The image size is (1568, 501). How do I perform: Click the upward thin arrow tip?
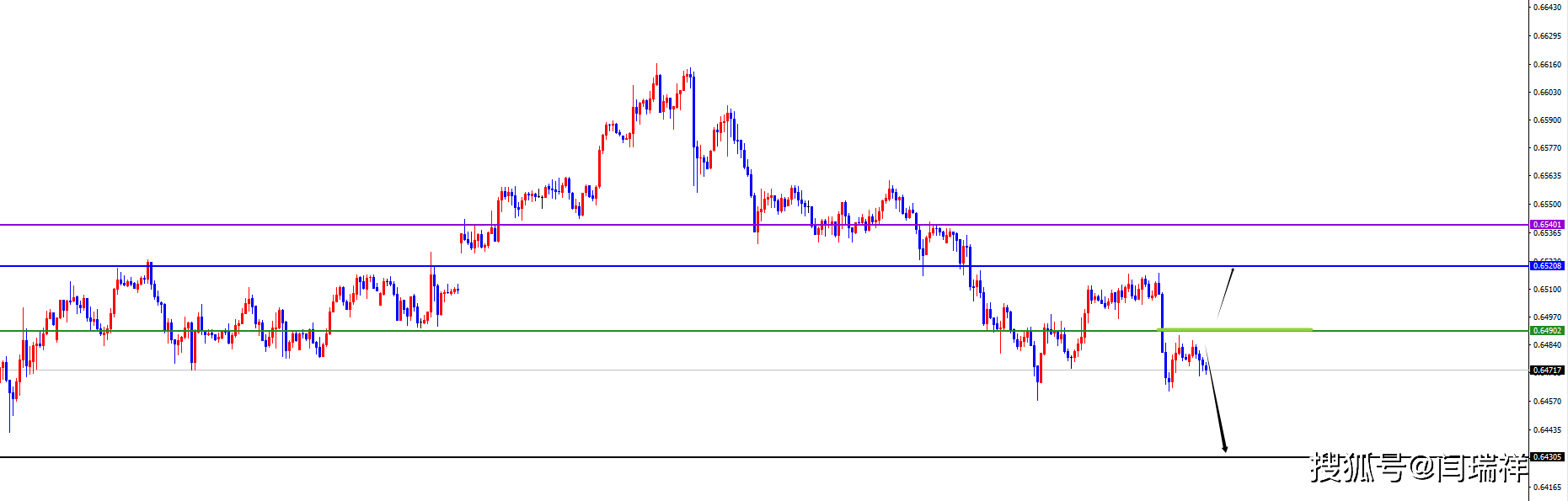[1234, 269]
